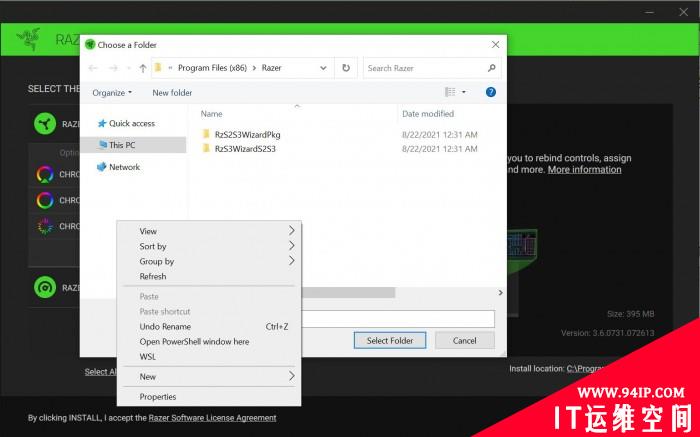Click the second Chroma ring icon
Image resolution: width=700 pixels, height=437 pixels.
coord(45,200)
